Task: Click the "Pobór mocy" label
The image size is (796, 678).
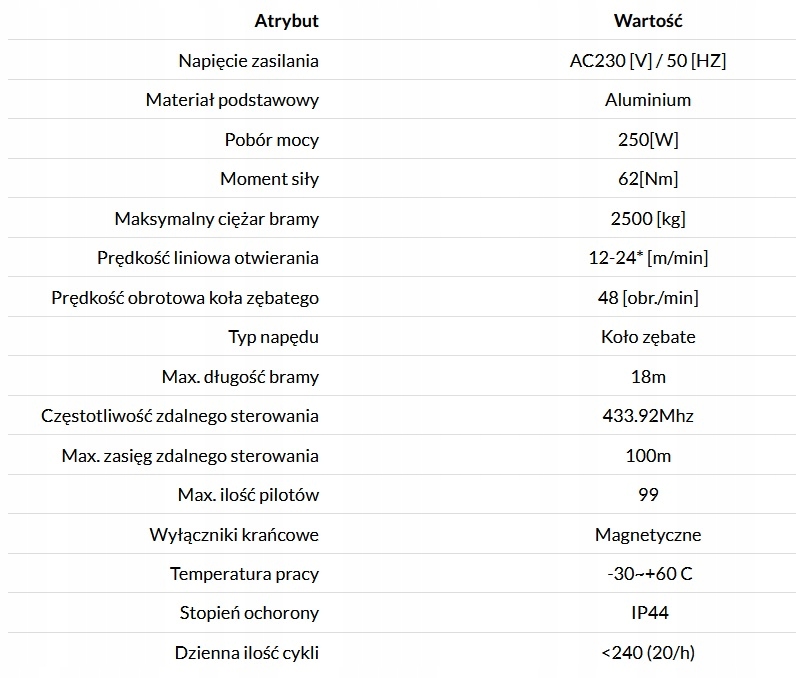Action: tap(271, 139)
